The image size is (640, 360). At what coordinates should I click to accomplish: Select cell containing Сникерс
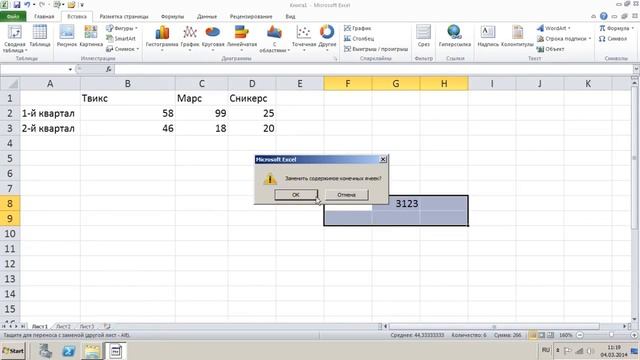tap(252, 98)
